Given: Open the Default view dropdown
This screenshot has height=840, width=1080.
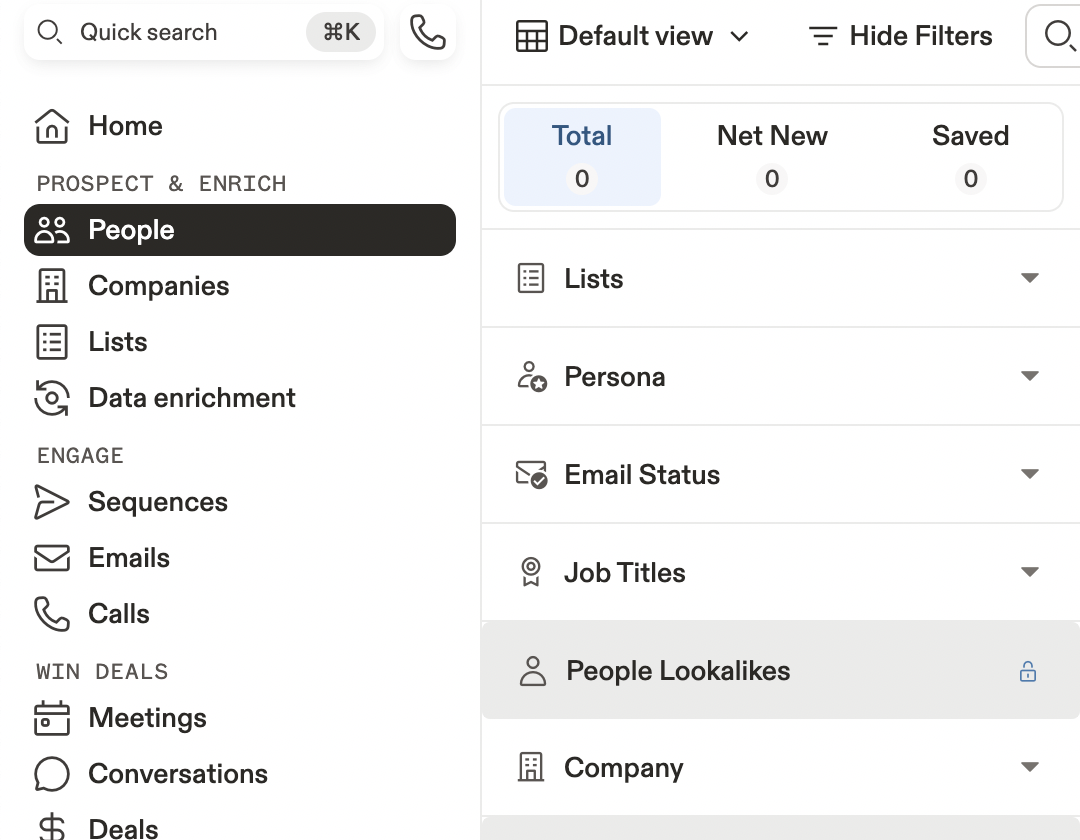Looking at the screenshot, I should point(632,37).
